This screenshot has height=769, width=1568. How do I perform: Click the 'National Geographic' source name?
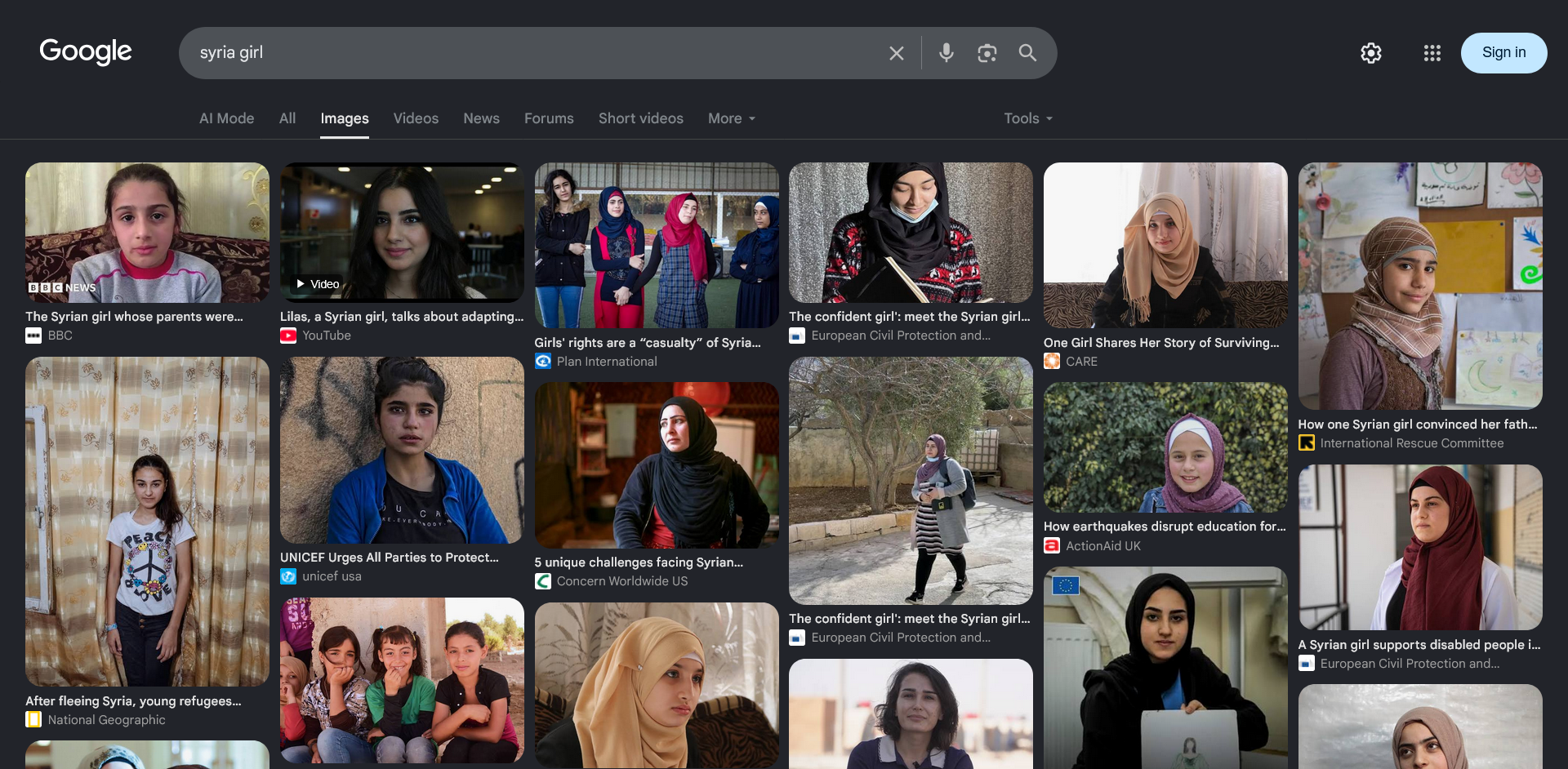coord(107,720)
